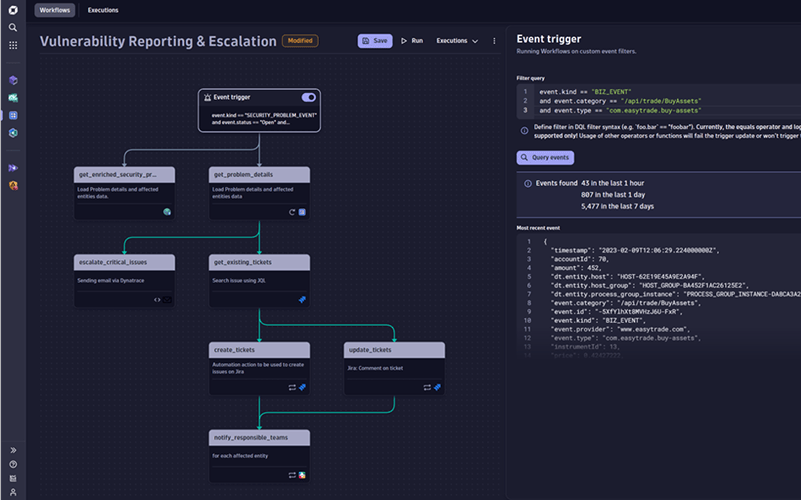The image size is (801, 500).
Task: Expand the Executions dropdown in the toolbar
Action: click(456, 41)
